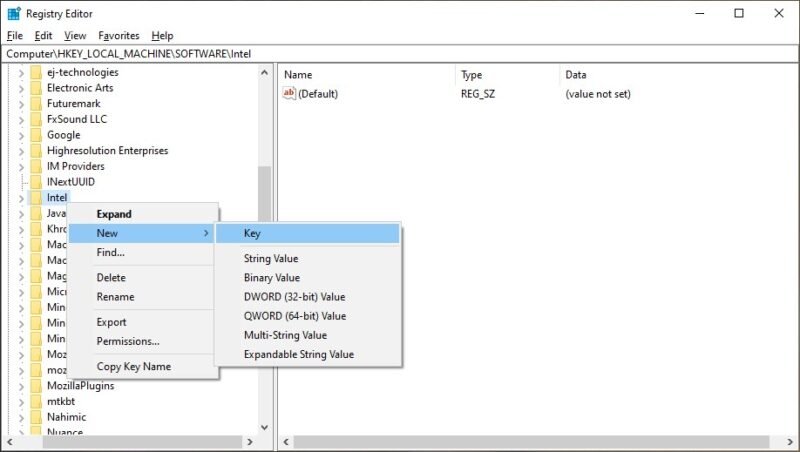This screenshot has height=452, width=800.
Task: Click the mtkbt folder icon
Action: (36, 401)
